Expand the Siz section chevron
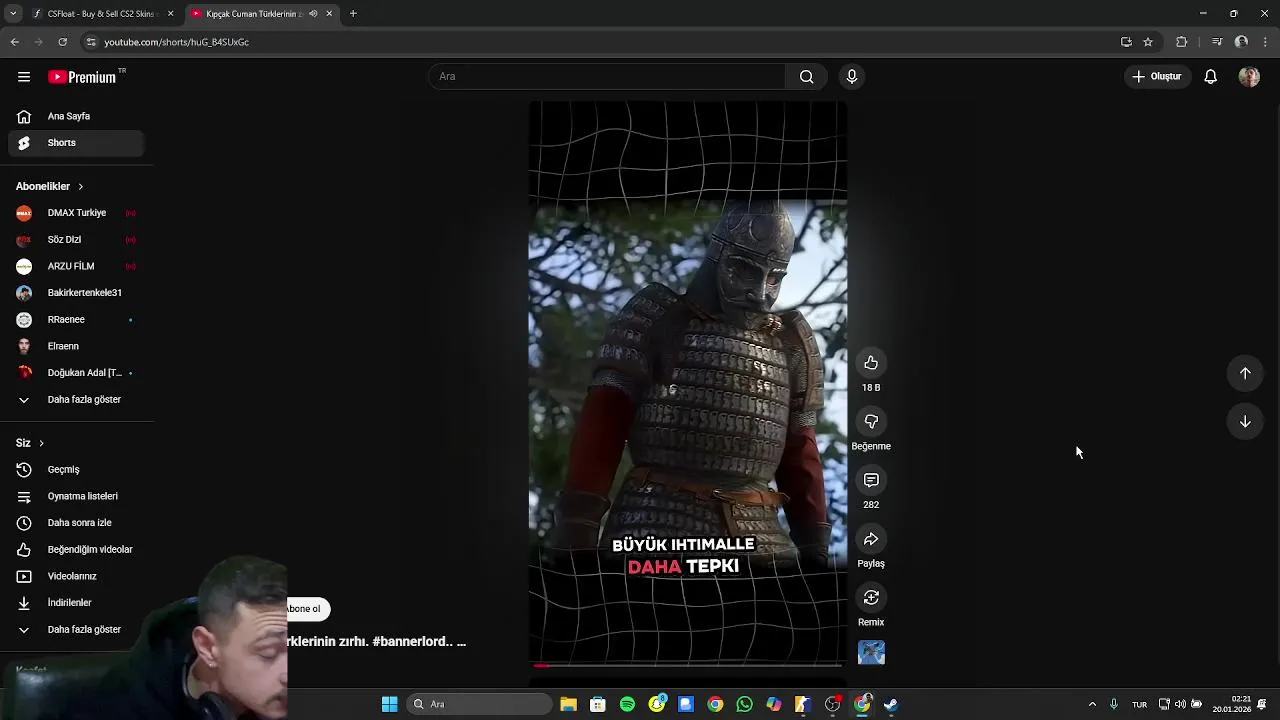 tap(41, 443)
